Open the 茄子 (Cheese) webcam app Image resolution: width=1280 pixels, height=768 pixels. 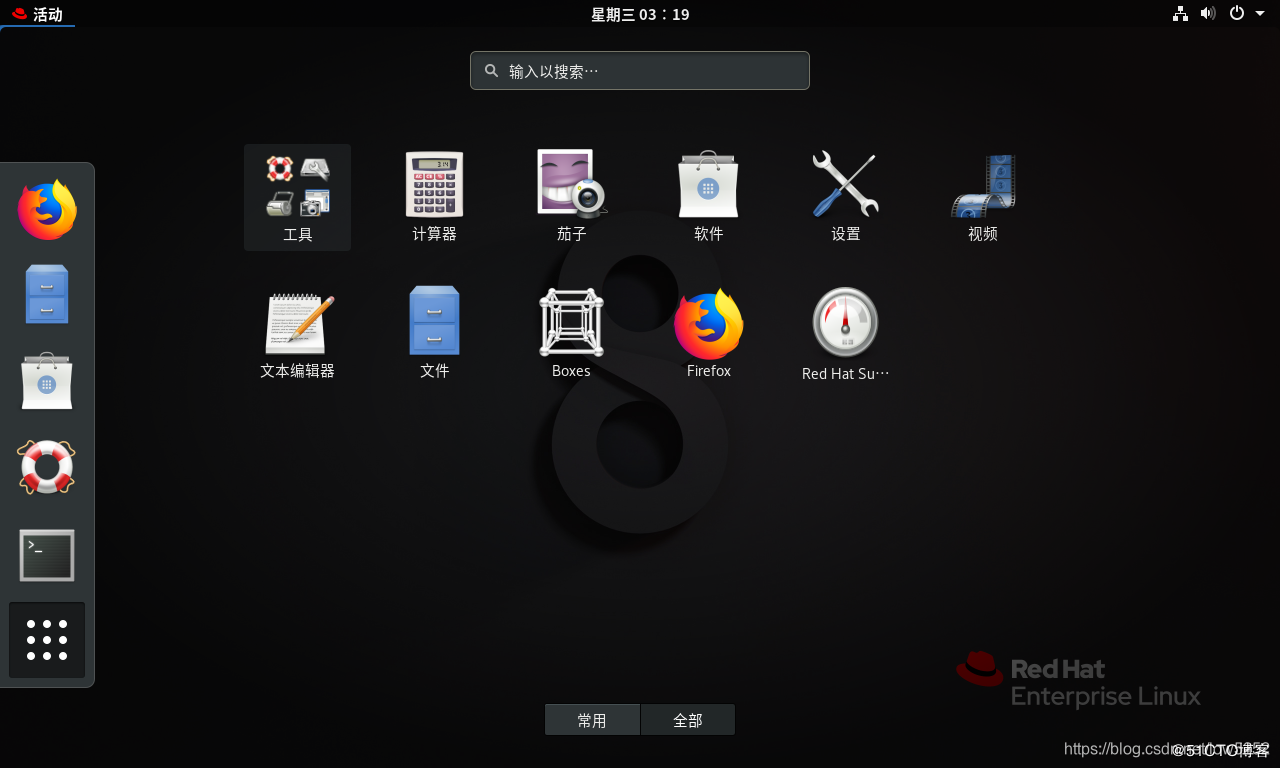571,196
